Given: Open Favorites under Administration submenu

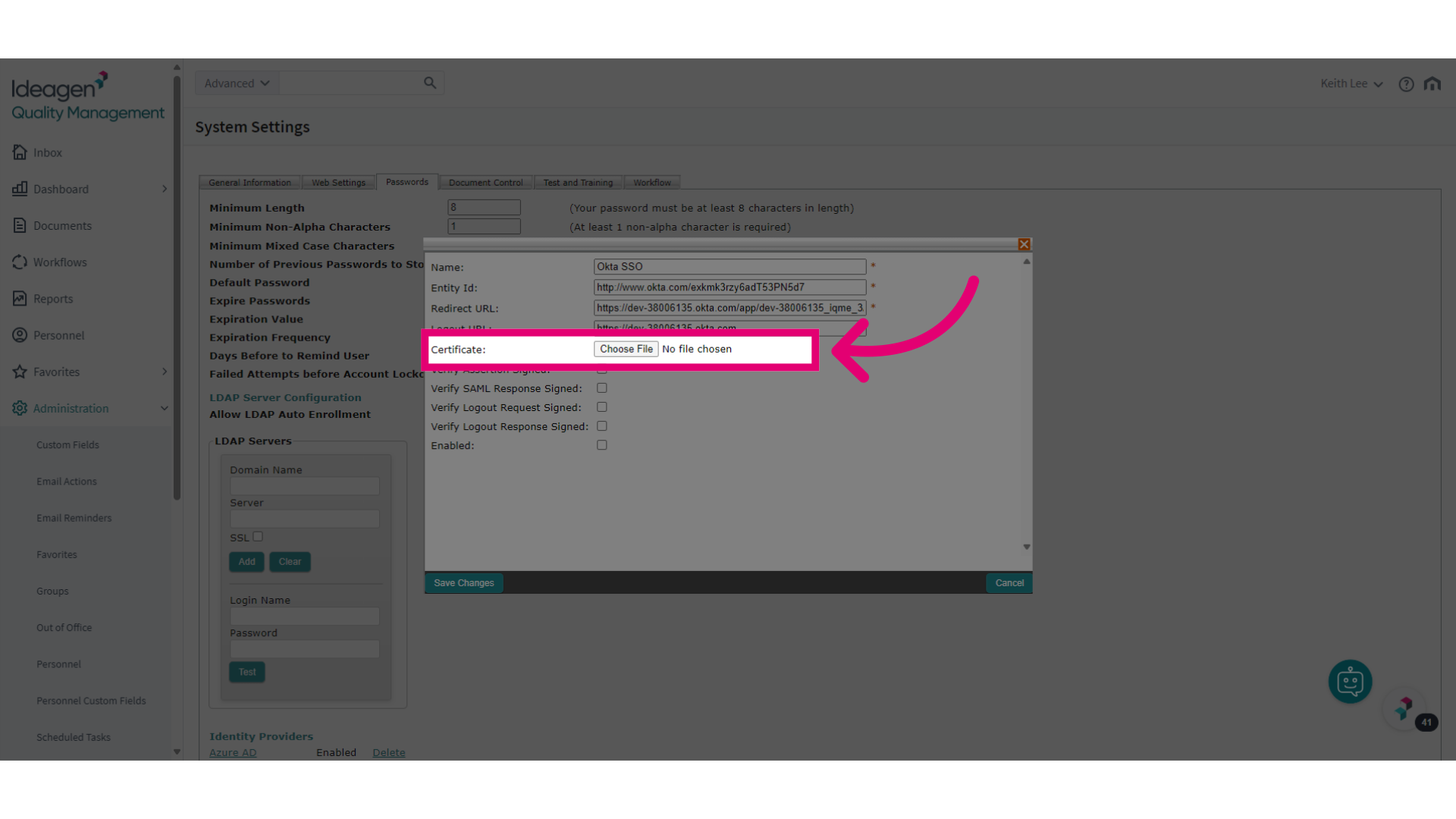Looking at the screenshot, I should (x=56, y=554).
